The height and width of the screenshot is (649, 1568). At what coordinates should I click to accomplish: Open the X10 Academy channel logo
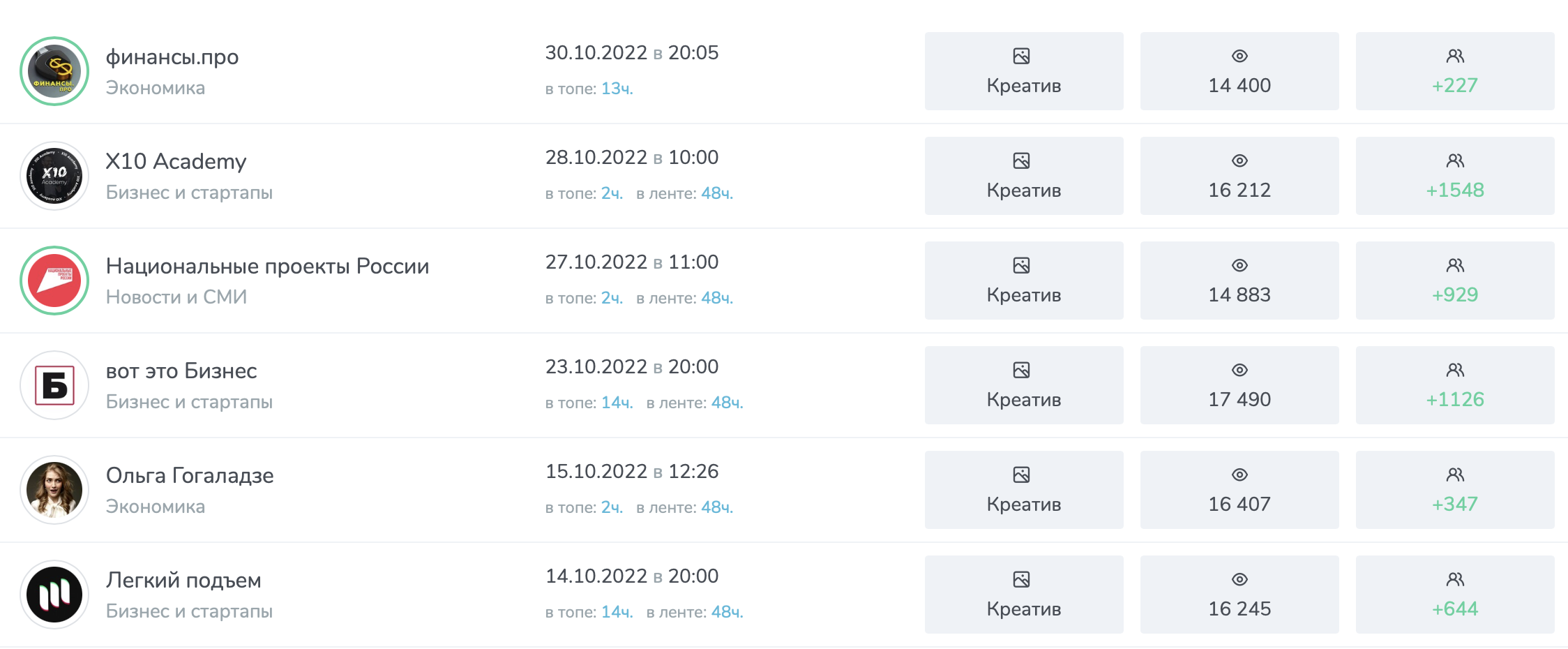[x=54, y=176]
